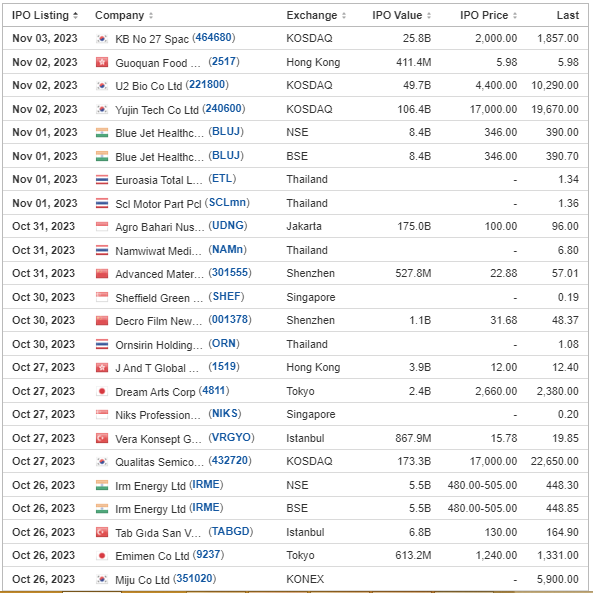This screenshot has height=593, width=593.
Task: Click the IPO Price column header
Action: [x=484, y=16]
